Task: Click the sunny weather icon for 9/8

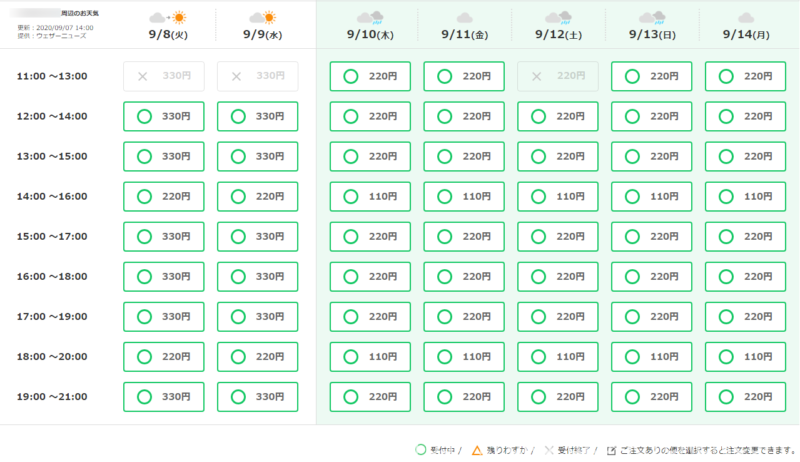Action: pos(168,18)
